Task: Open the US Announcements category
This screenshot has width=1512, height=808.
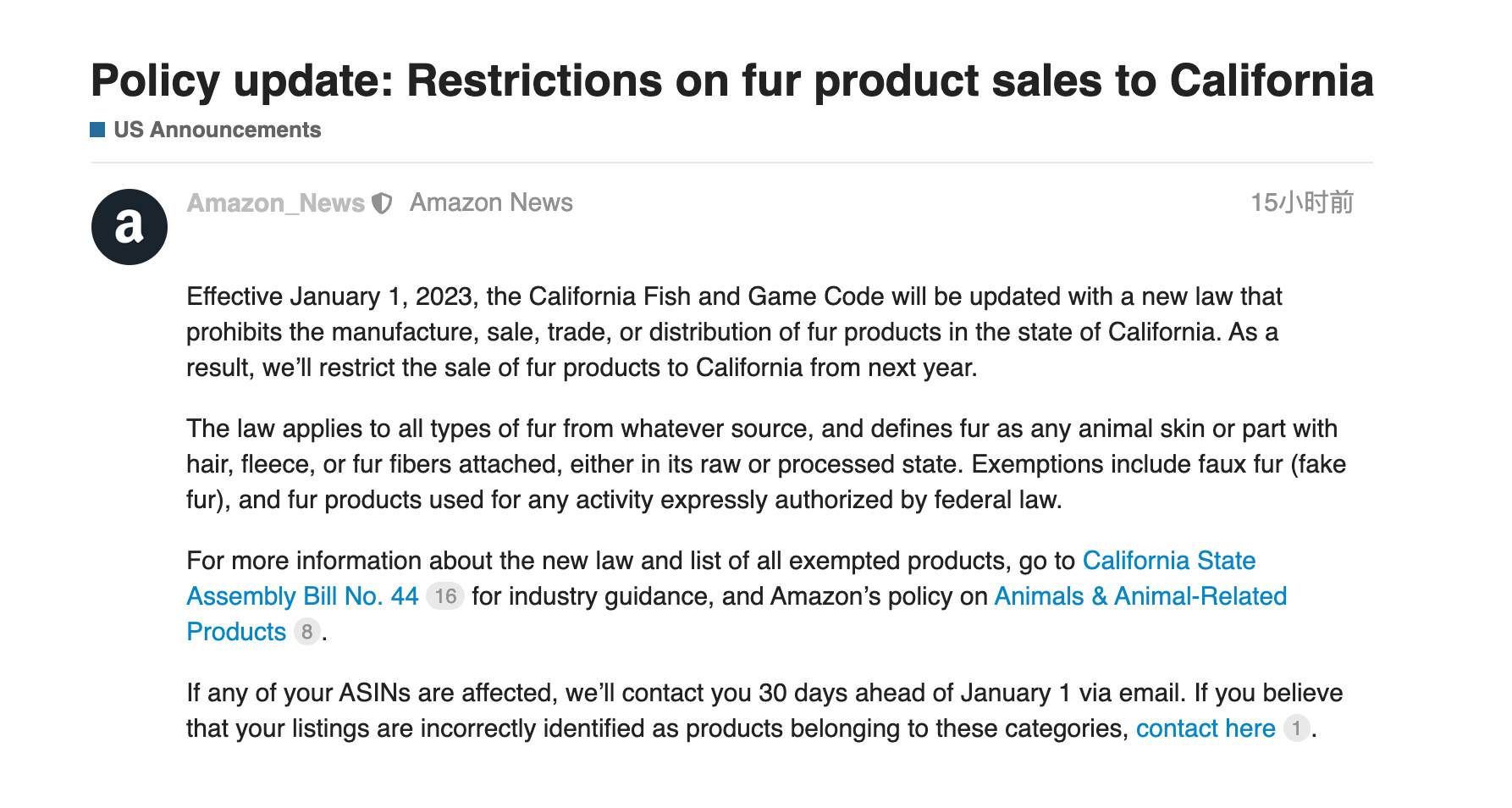Action: click(217, 130)
